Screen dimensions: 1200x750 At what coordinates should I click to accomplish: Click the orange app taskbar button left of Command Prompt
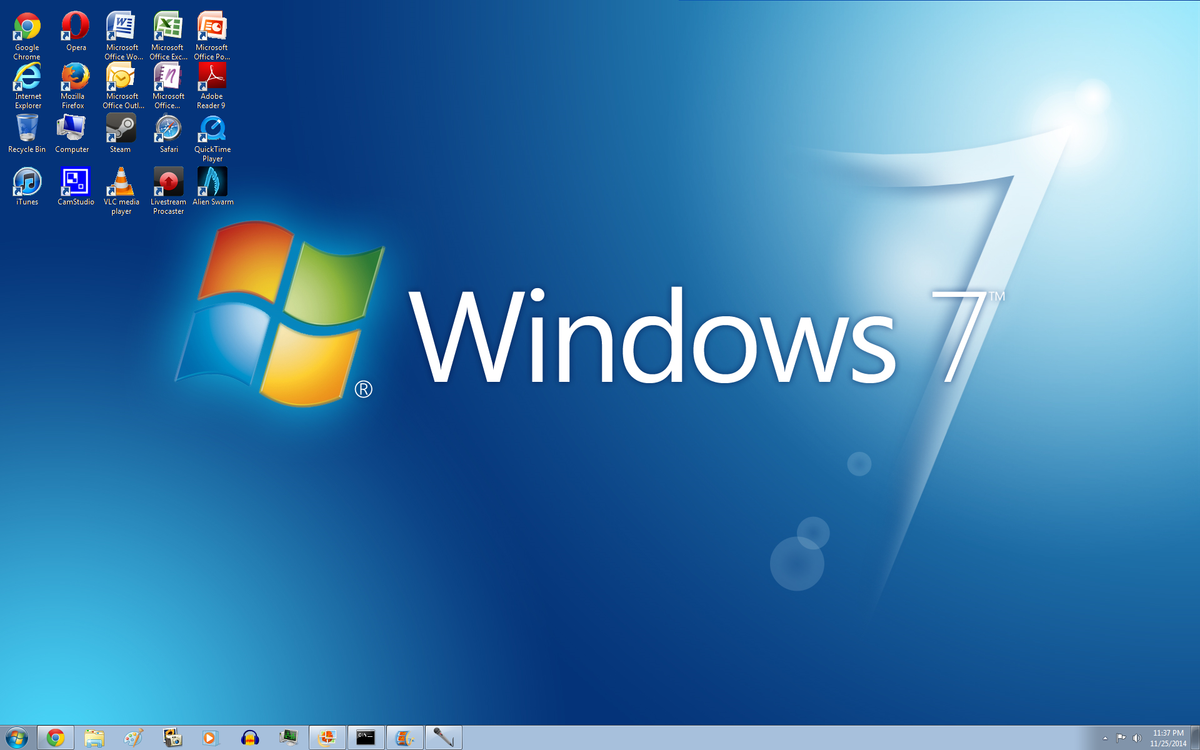coord(327,738)
